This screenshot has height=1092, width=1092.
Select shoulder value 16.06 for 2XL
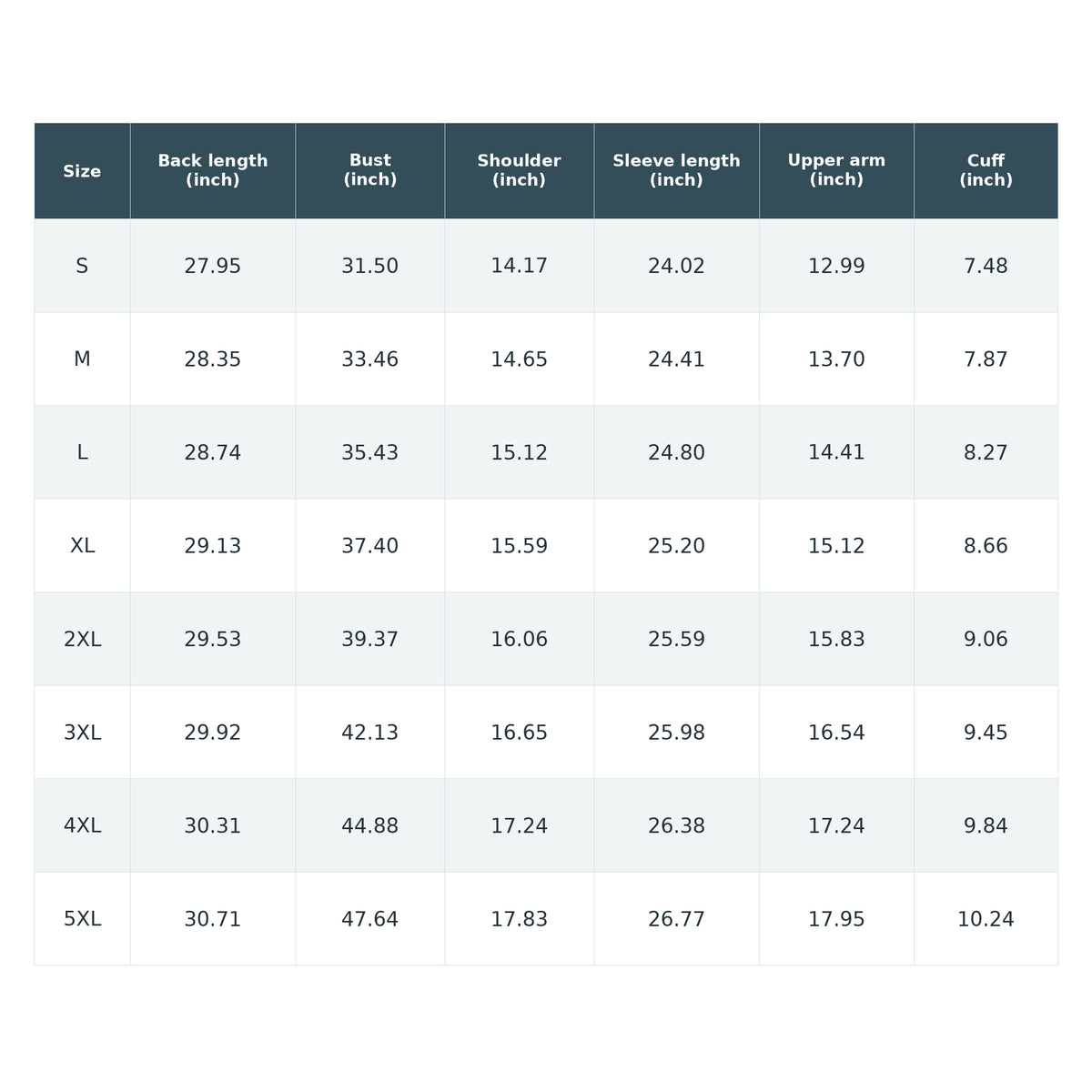[520, 640]
